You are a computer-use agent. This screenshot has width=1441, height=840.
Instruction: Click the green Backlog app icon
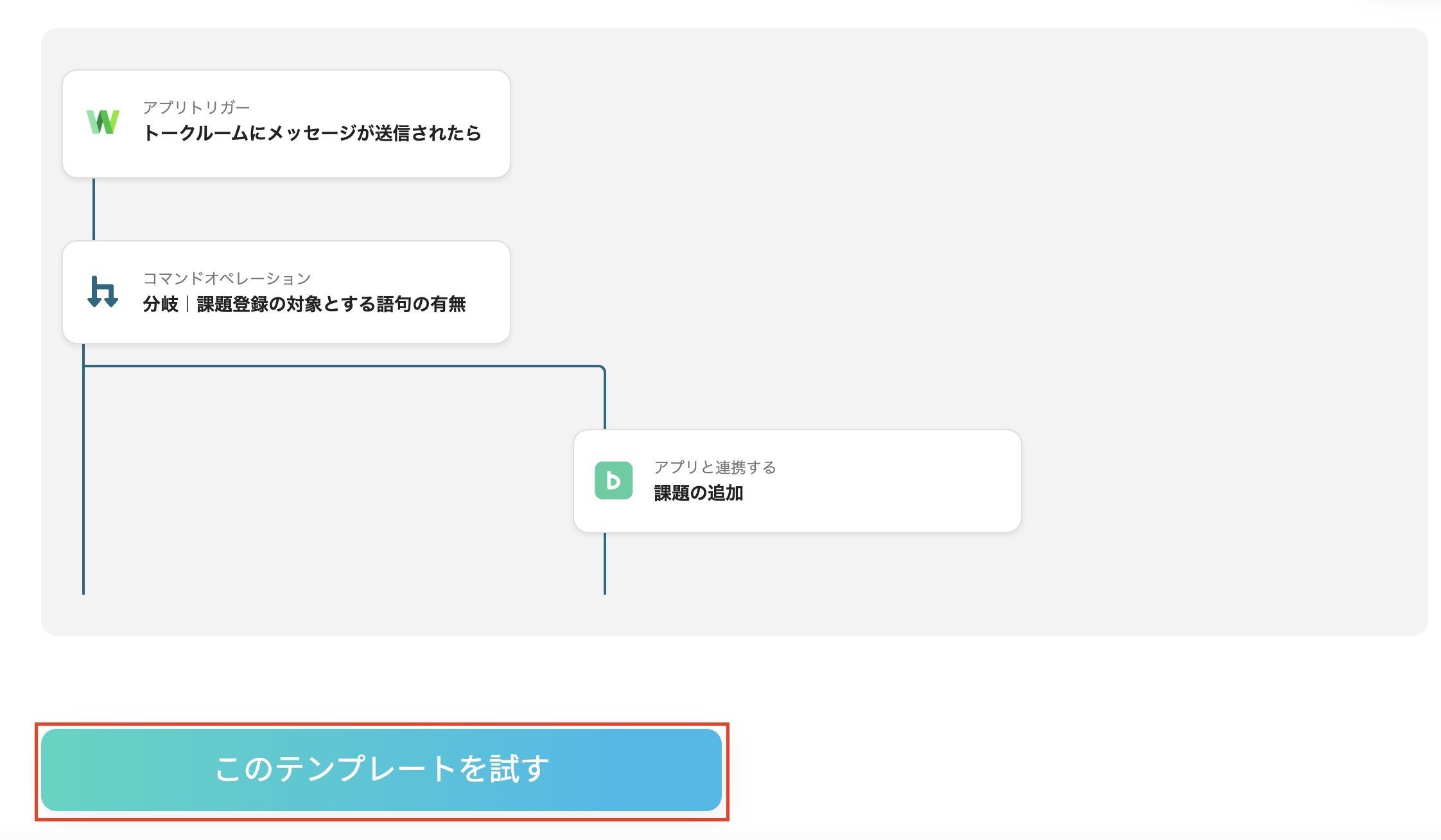613,480
